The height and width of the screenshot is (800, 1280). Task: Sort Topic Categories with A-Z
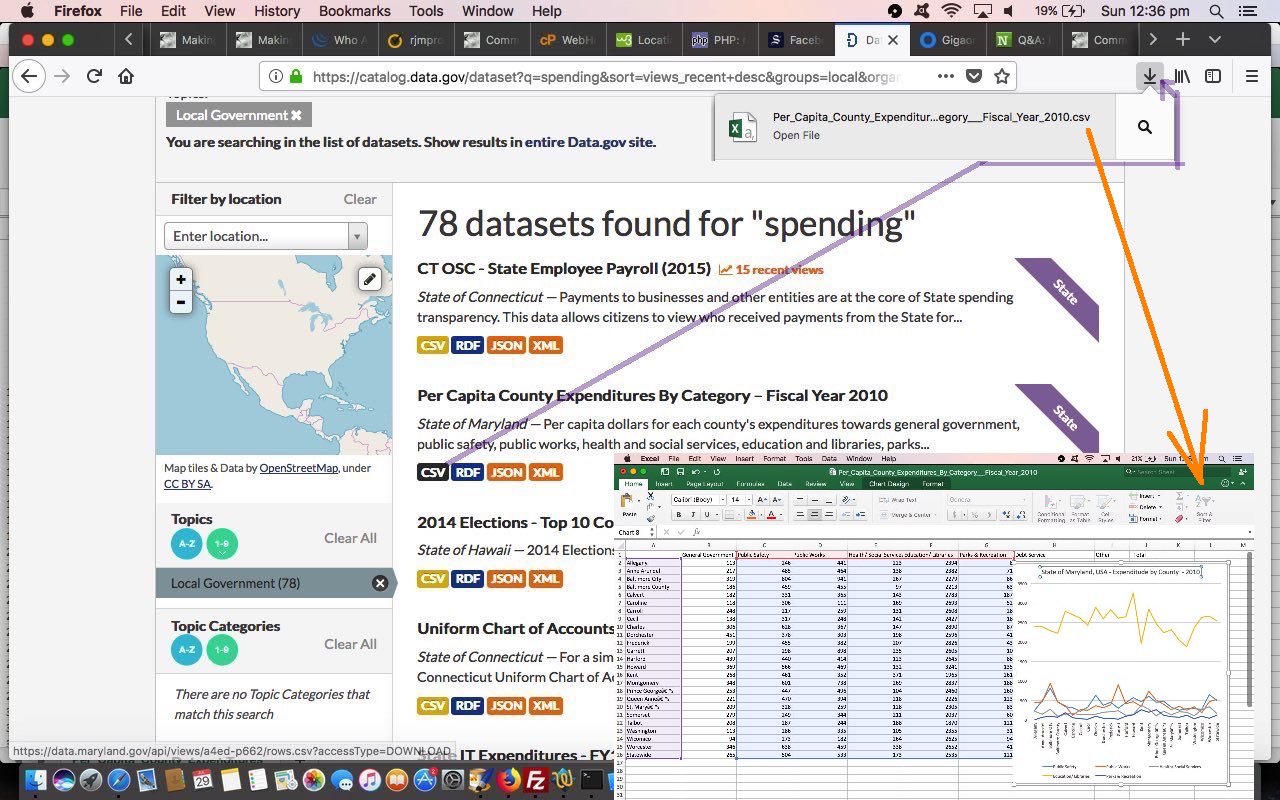click(186, 650)
